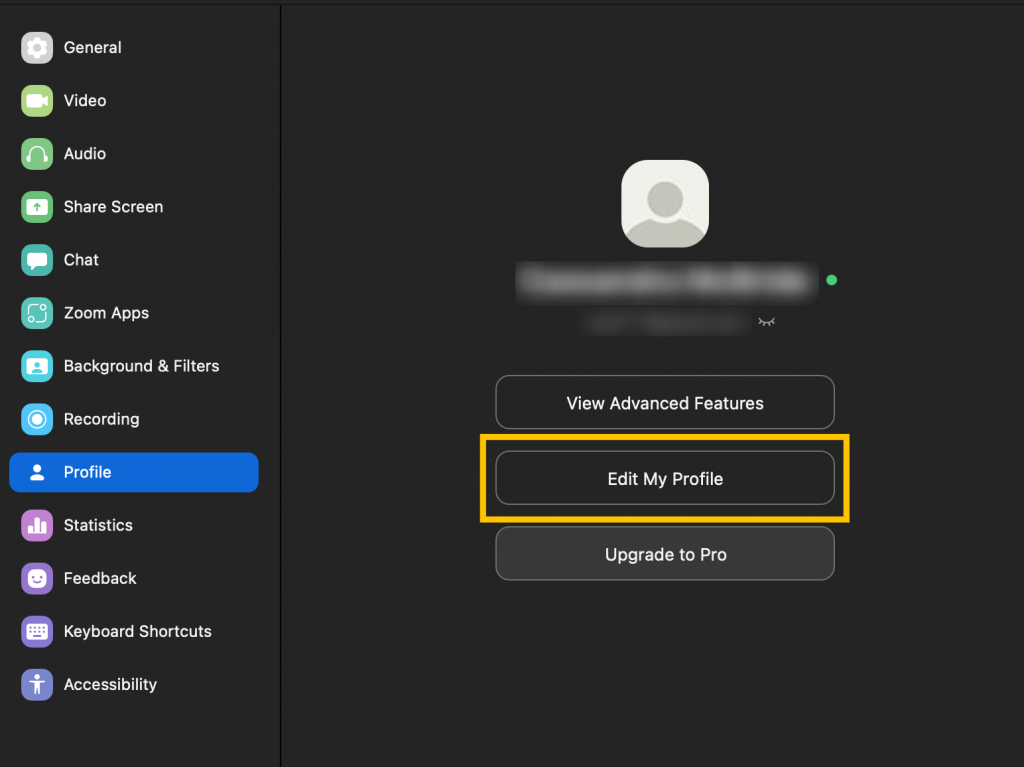Click the Share Screen icon
This screenshot has width=1024, height=767.
tap(36, 206)
